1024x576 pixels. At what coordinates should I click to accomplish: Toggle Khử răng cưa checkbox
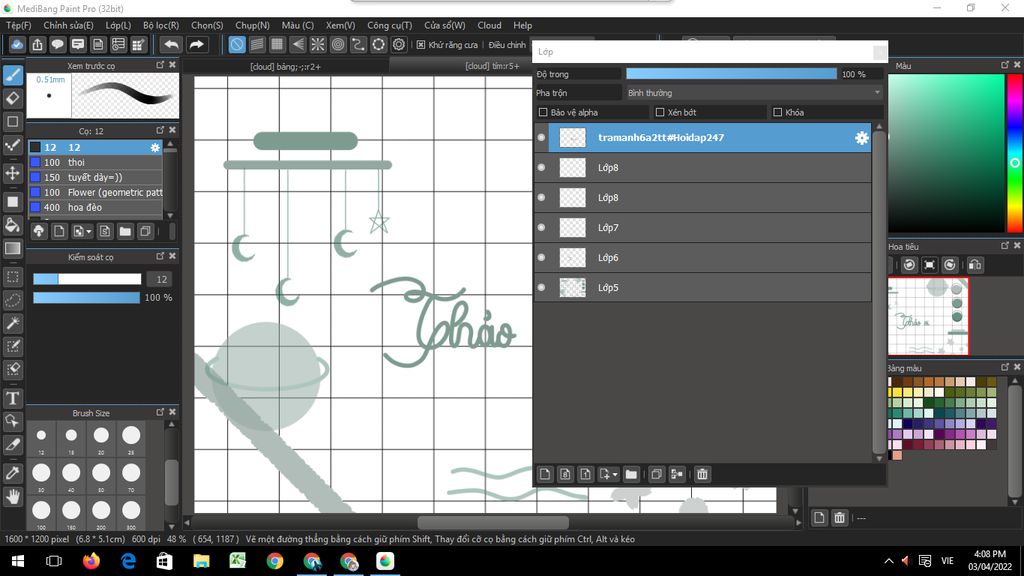pyautogui.click(x=421, y=45)
